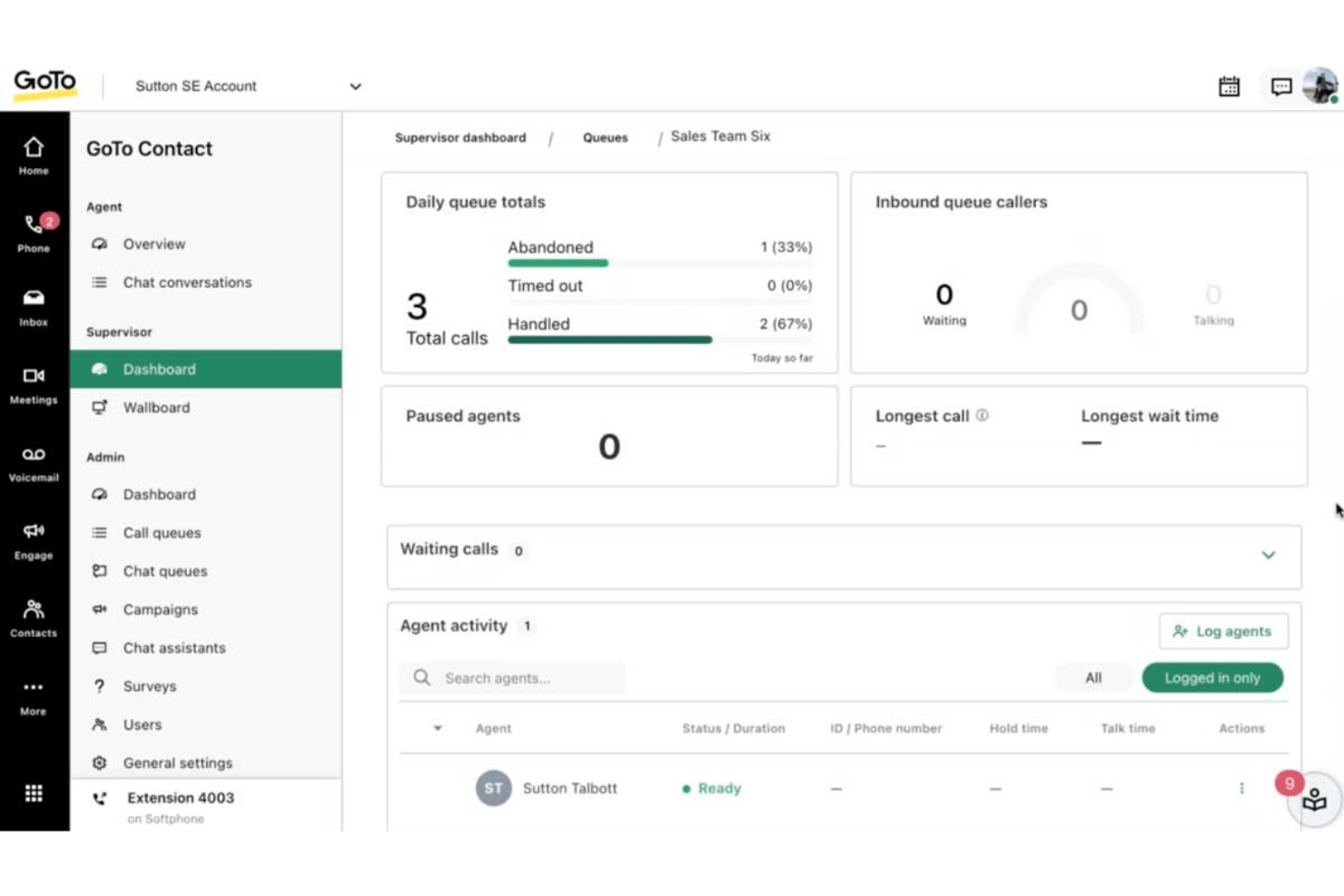Open Admin Dashboard in sidebar
Viewport: 1344px width, 896px height.
[x=206, y=495]
